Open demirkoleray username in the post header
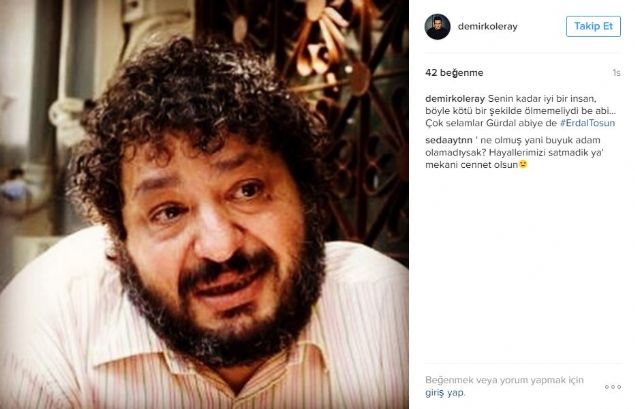635x409 pixels. coord(488,27)
